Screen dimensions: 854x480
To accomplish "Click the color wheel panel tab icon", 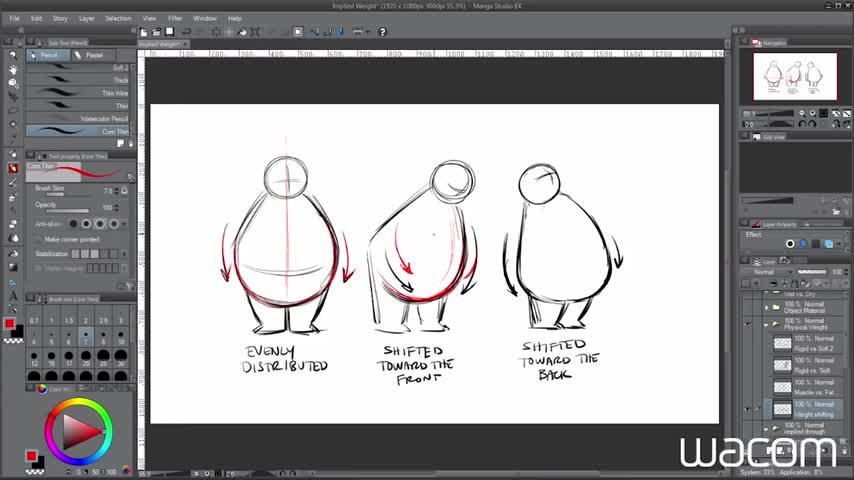I will click(x=42, y=388).
